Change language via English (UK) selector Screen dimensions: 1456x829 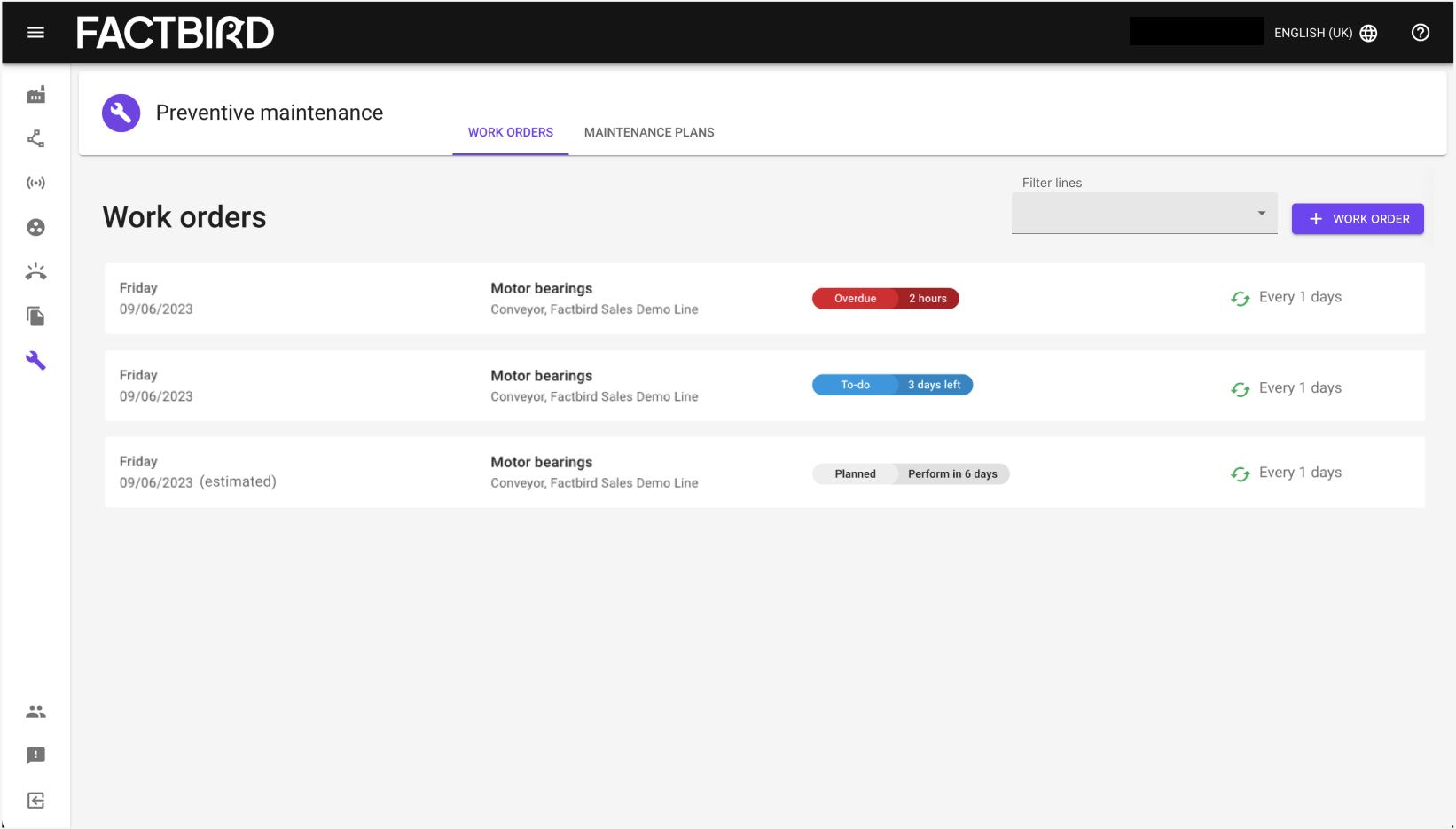point(1326,33)
